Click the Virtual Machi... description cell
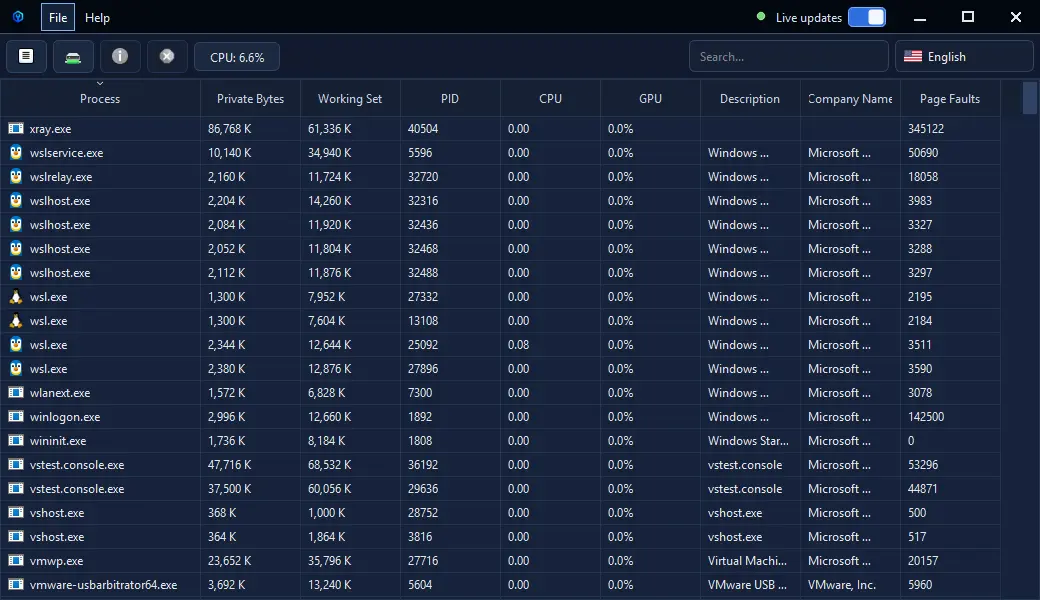Viewport: 1040px width, 600px height. tap(748, 561)
